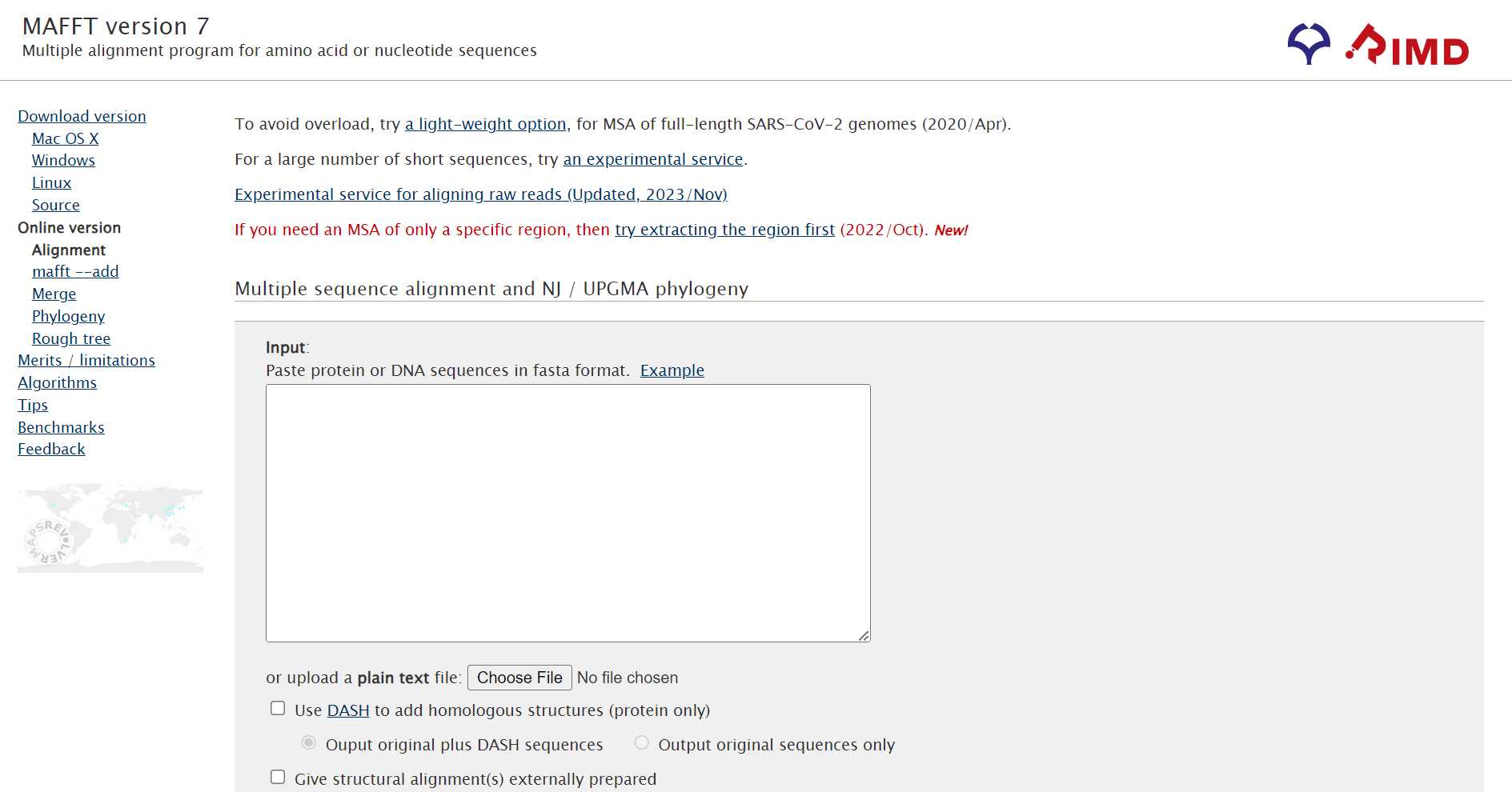Click the RIMD red logo
Screen dimensions: 1512x792
1406,45
